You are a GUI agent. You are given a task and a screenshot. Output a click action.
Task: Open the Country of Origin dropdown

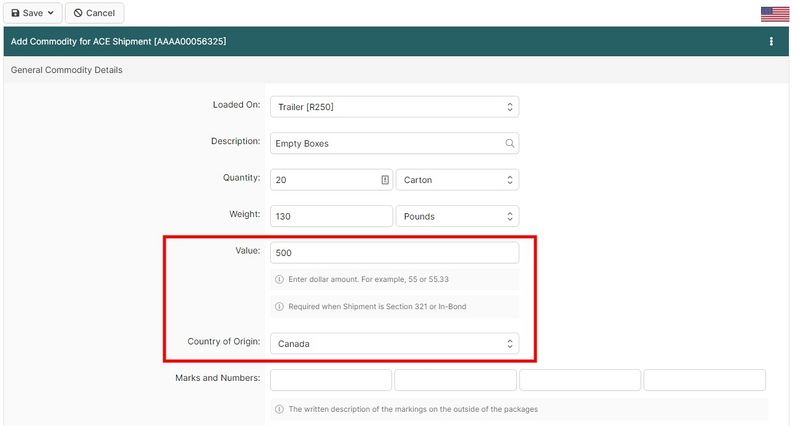tap(394, 343)
